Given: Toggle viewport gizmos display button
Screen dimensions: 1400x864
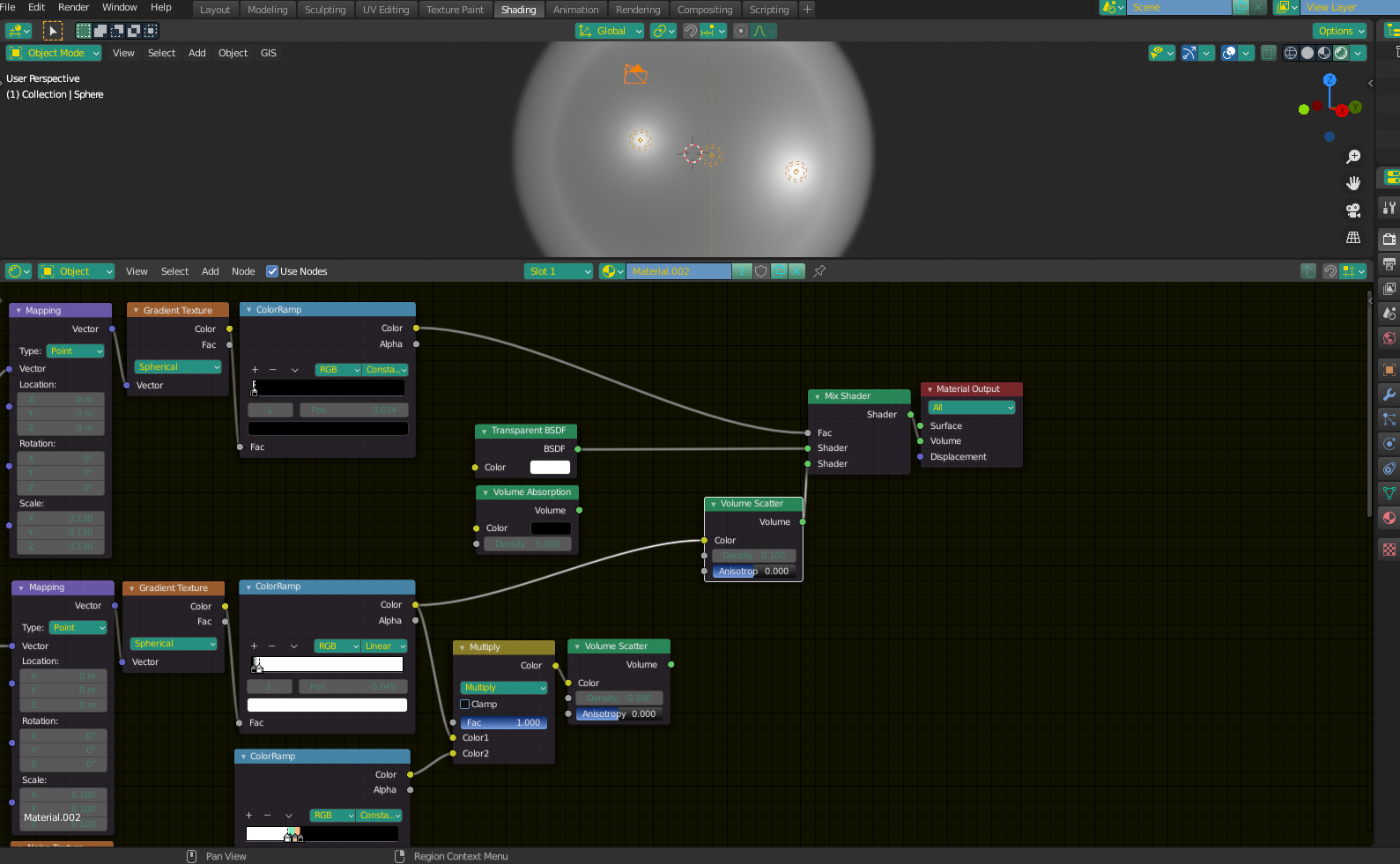Looking at the screenshot, I should click(x=1189, y=53).
